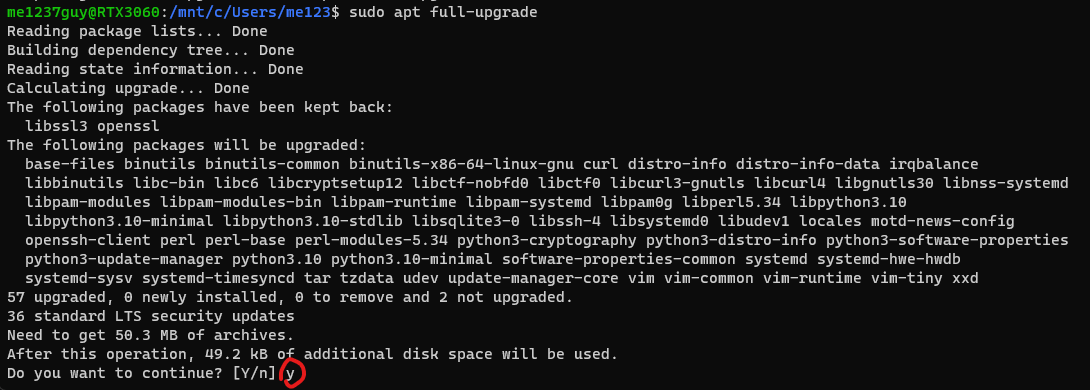Click the '57 upgraded' summary line
This screenshot has height=390, width=1090.
(x=290, y=298)
